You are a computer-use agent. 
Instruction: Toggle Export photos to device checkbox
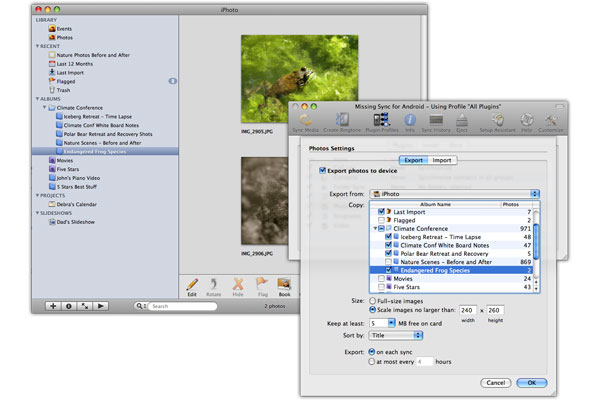(323, 170)
